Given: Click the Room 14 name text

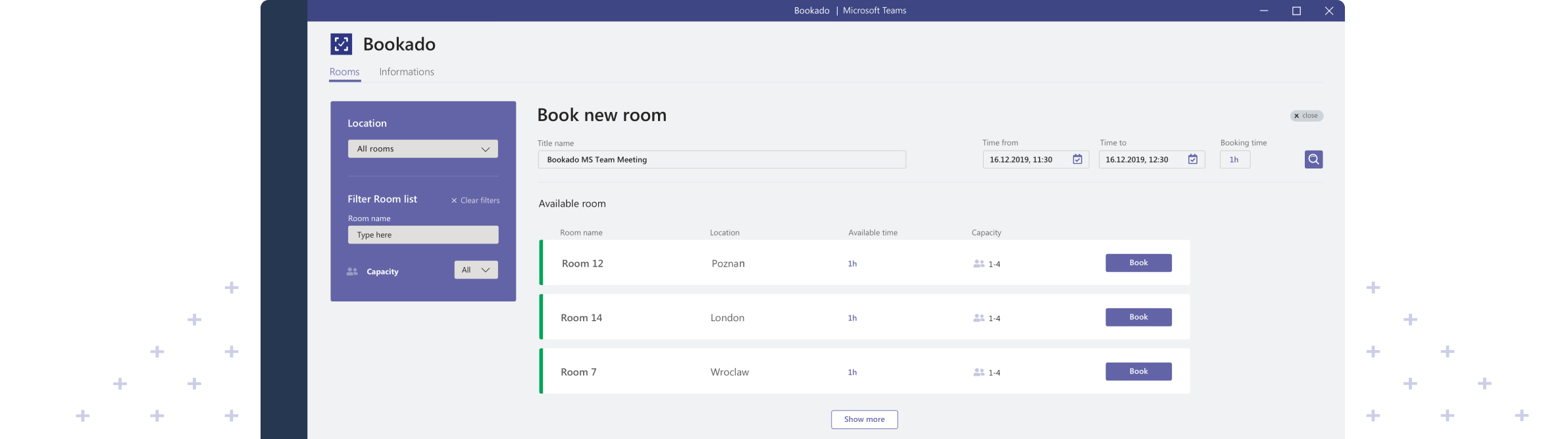Looking at the screenshot, I should tap(581, 318).
